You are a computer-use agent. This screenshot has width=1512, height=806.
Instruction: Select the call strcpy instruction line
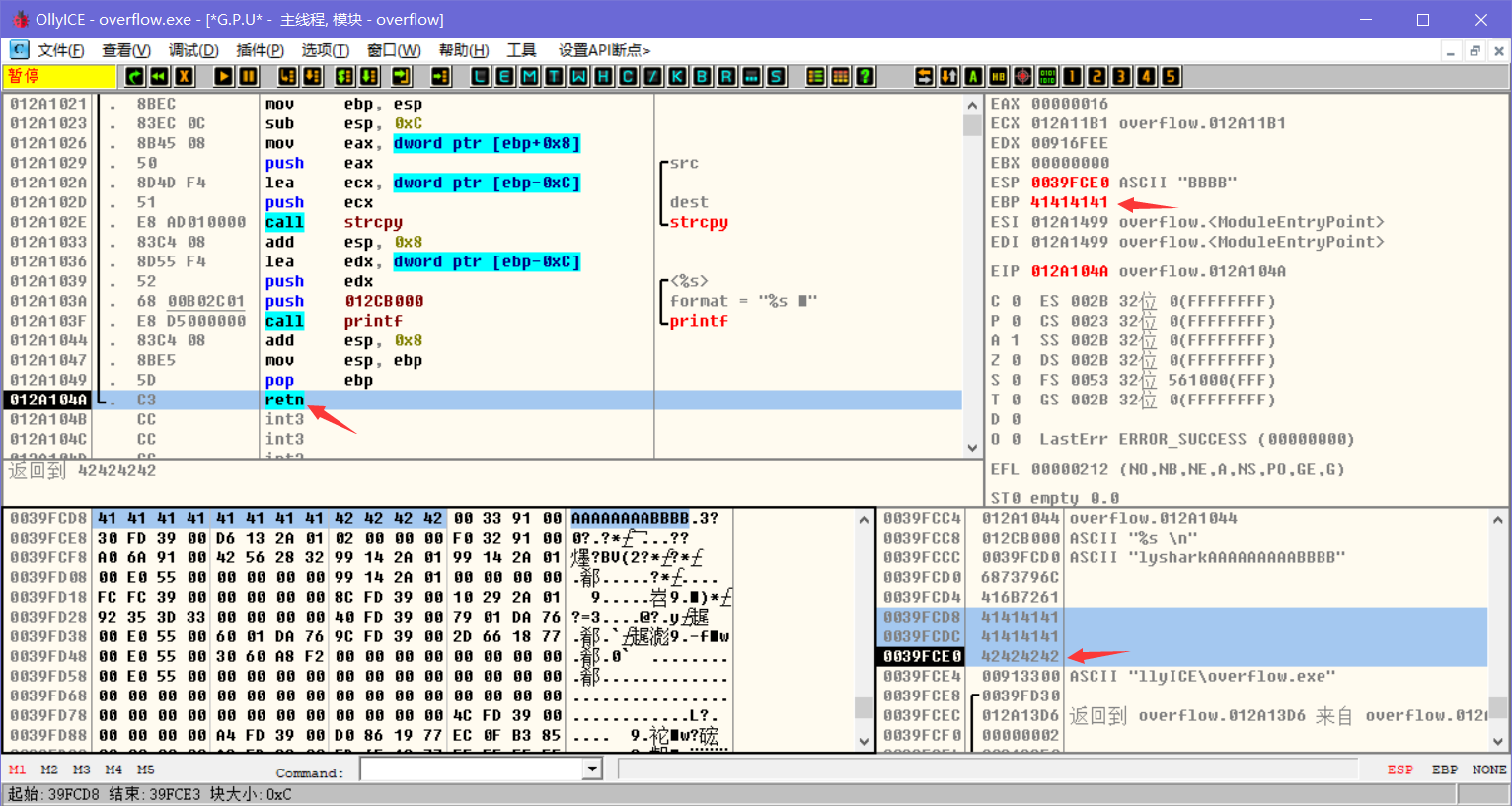(x=484, y=222)
